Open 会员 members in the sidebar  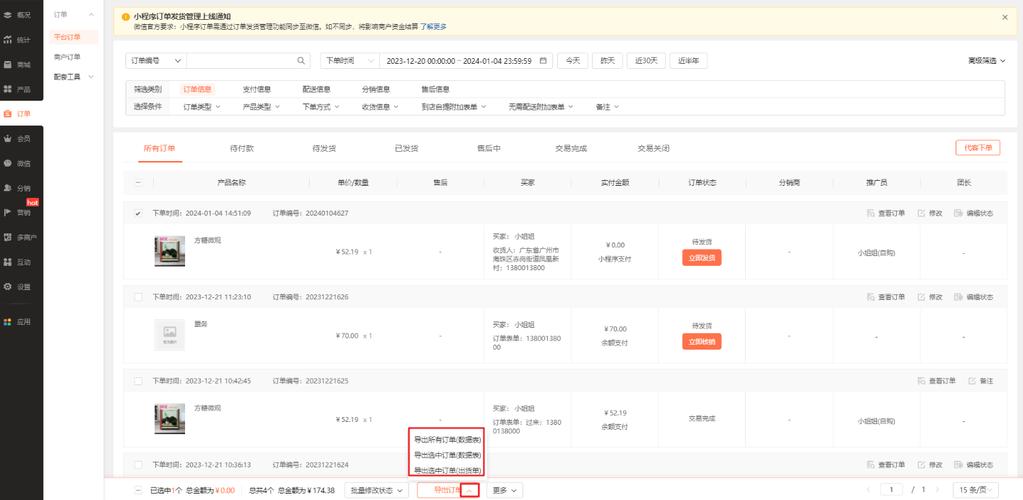click(20, 139)
